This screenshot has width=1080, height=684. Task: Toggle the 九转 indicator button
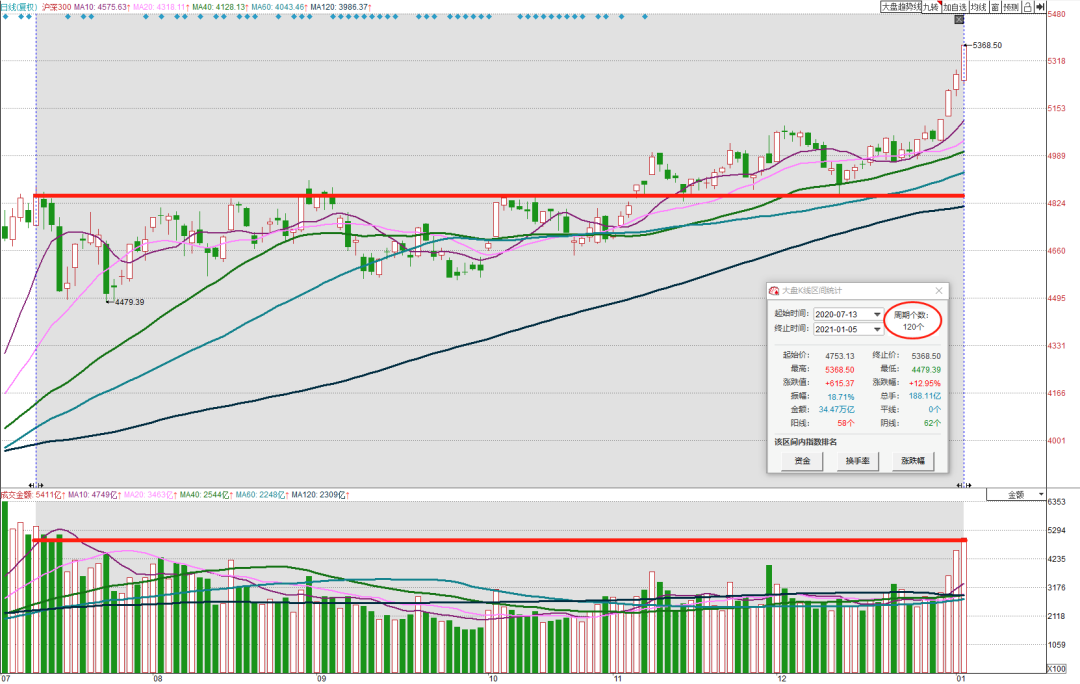click(x=931, y=7)
